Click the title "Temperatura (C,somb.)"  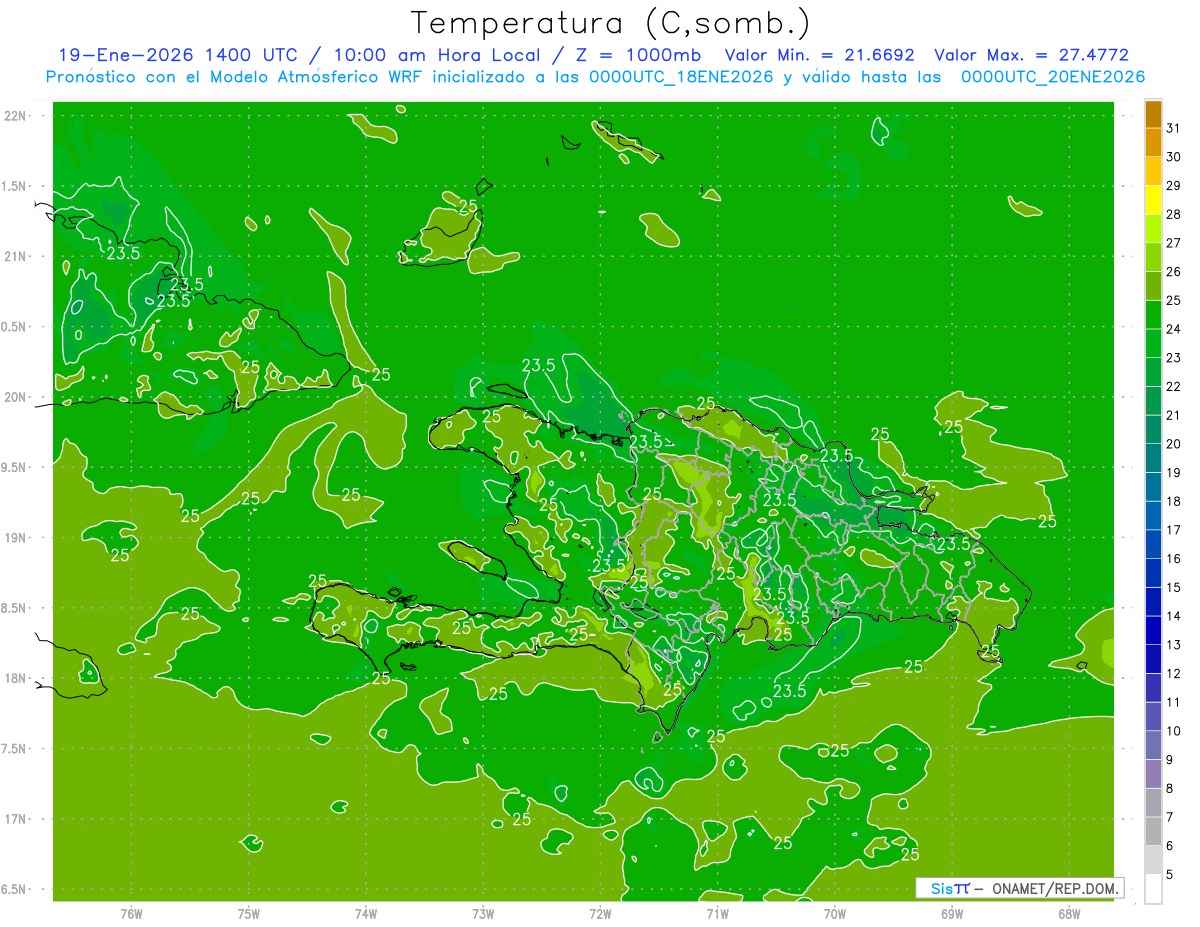(x=611, y=23)
